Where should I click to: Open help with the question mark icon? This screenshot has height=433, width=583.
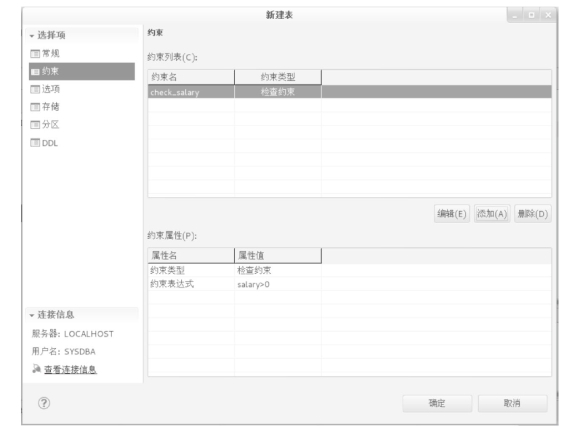coord(44,403)
